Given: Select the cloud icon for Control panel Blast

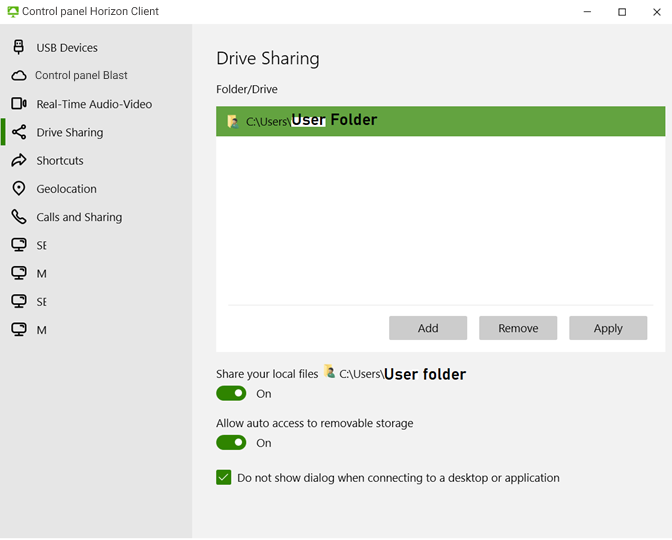Looking at the screenshot, I should (x=18, y=76).
